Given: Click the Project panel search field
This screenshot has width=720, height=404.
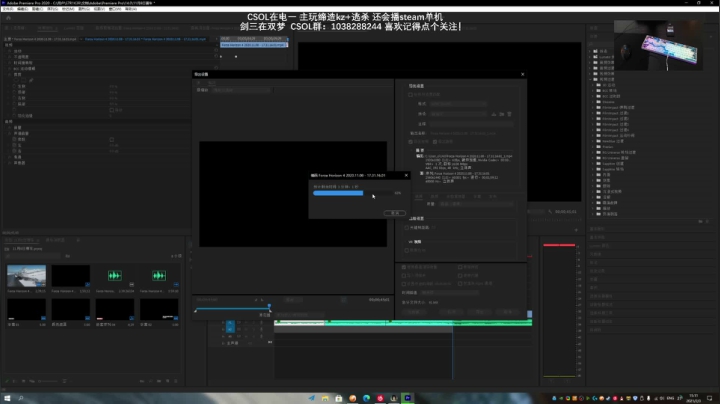Looking at the screenshot, I should point(32,256).
